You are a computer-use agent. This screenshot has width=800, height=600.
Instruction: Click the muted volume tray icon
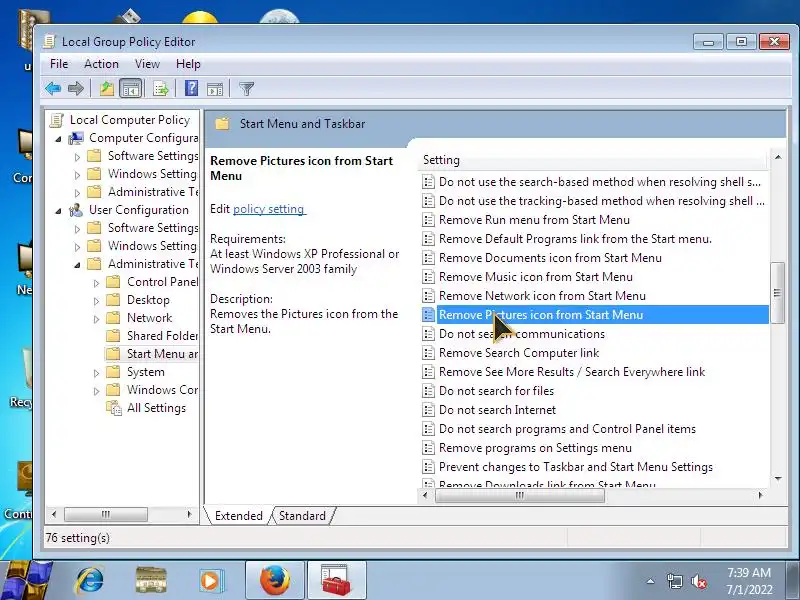(x=699, y=581)
